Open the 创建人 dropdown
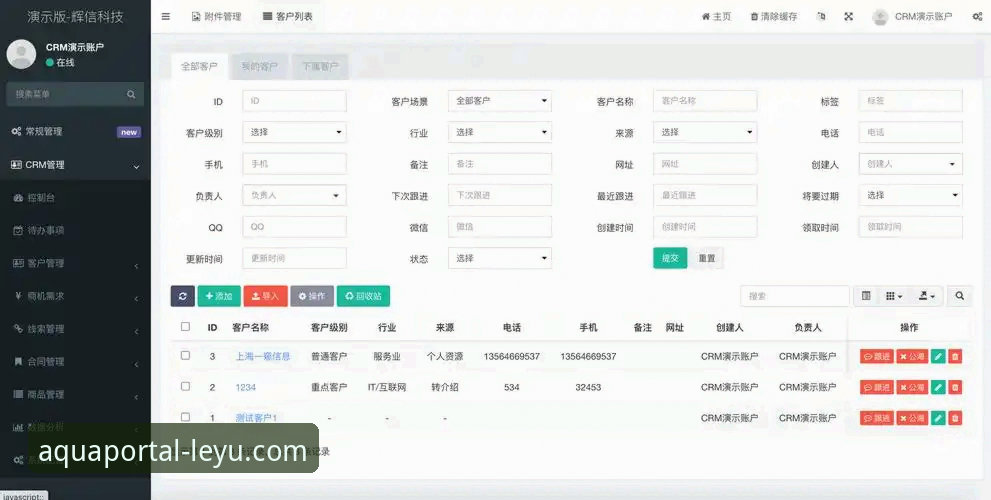991x500 pixels. [911, 164]
